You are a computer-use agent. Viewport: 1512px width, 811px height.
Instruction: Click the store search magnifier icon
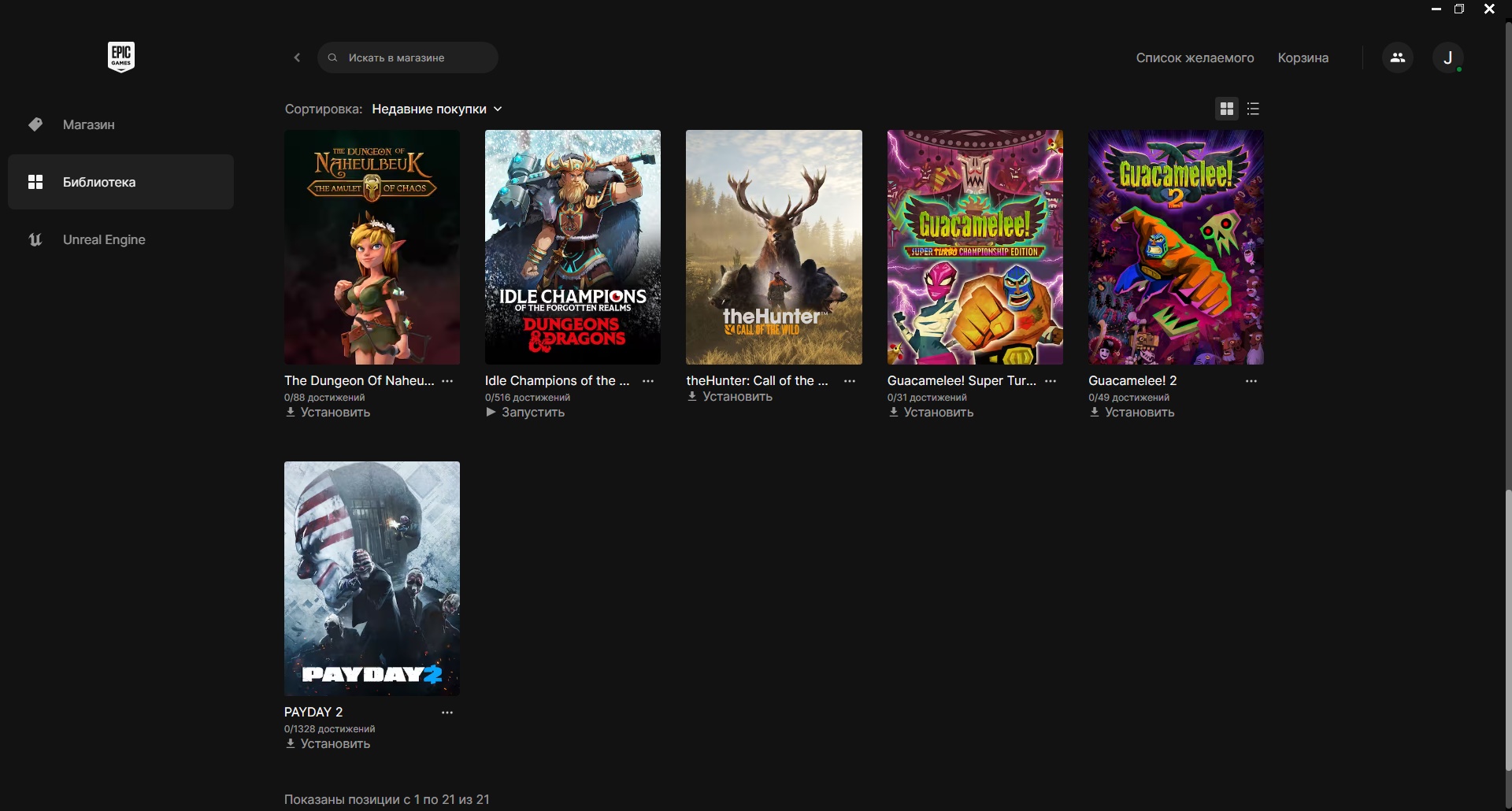pos(332,57)
